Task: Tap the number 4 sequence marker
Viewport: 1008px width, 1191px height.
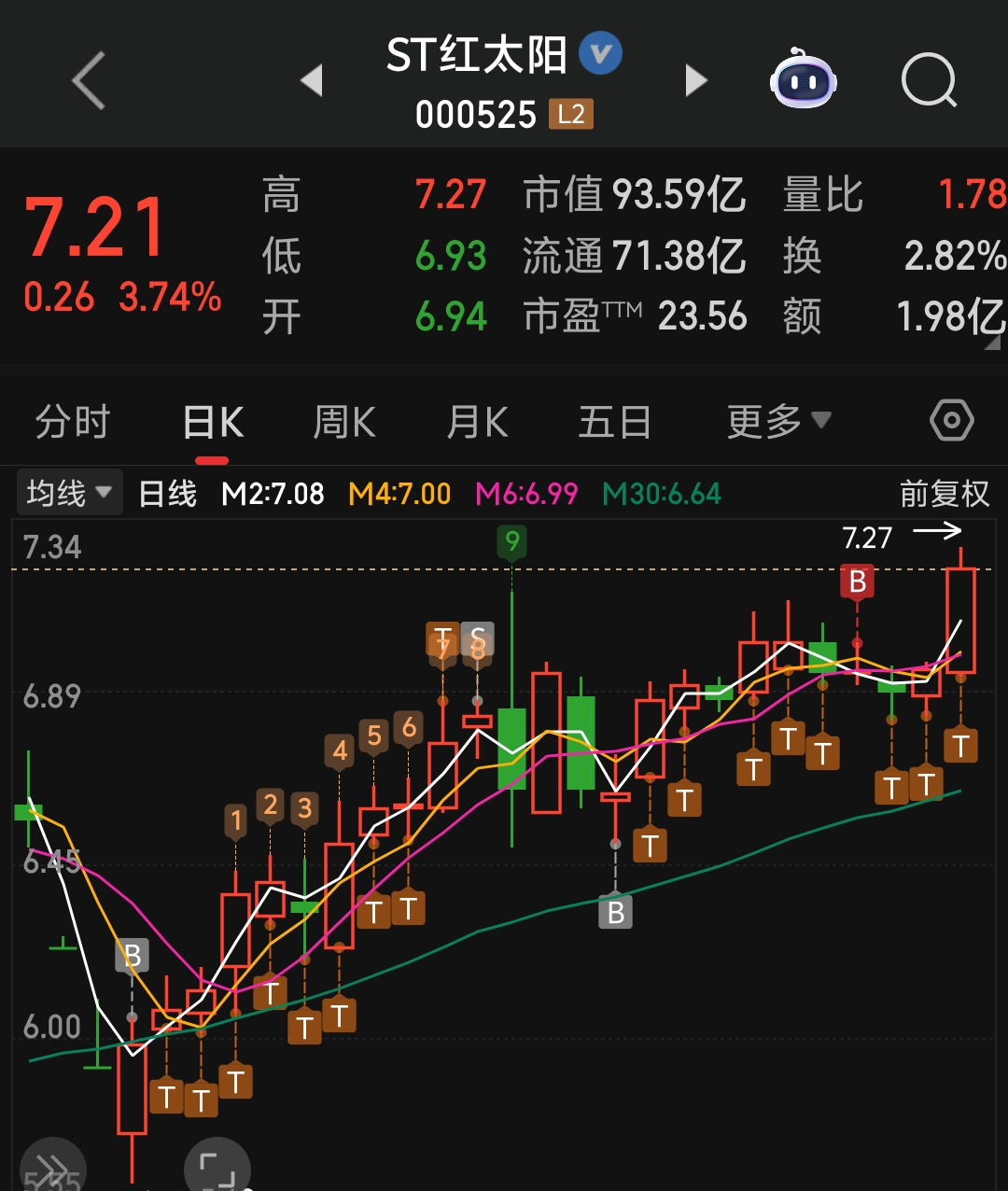Action: [x=340, y=750]
